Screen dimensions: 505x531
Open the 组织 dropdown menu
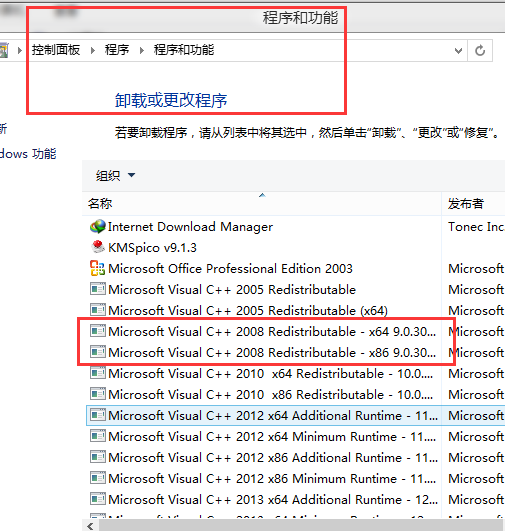(x=115, y=175)
